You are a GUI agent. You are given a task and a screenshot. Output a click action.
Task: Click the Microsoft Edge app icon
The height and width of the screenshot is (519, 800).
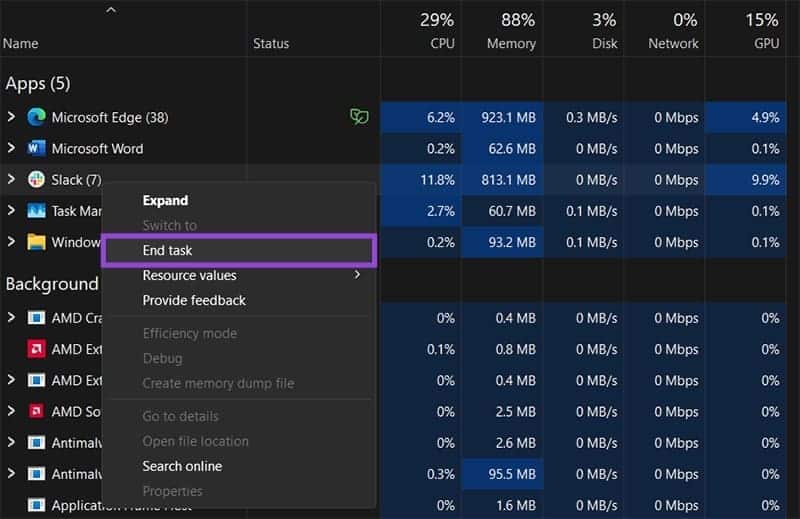click(x=36, y=117)
